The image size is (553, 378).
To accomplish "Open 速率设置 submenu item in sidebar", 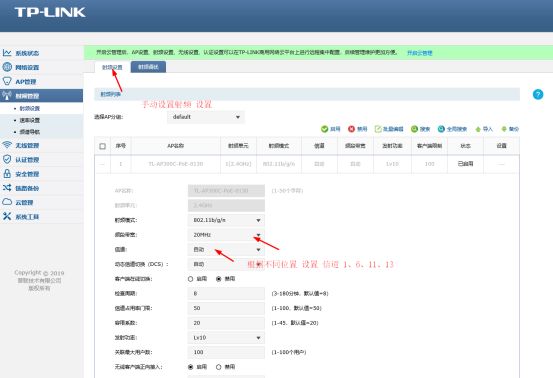I will (x=30, y=120).
